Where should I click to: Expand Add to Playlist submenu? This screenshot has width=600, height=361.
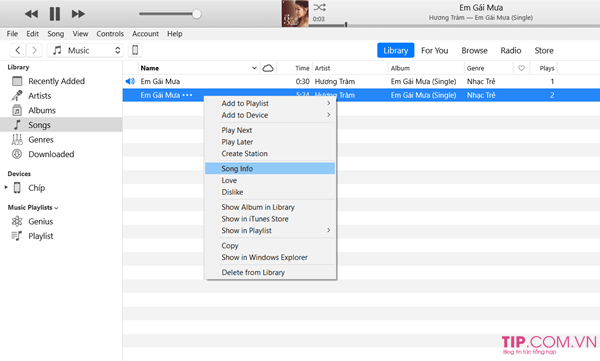270,103
